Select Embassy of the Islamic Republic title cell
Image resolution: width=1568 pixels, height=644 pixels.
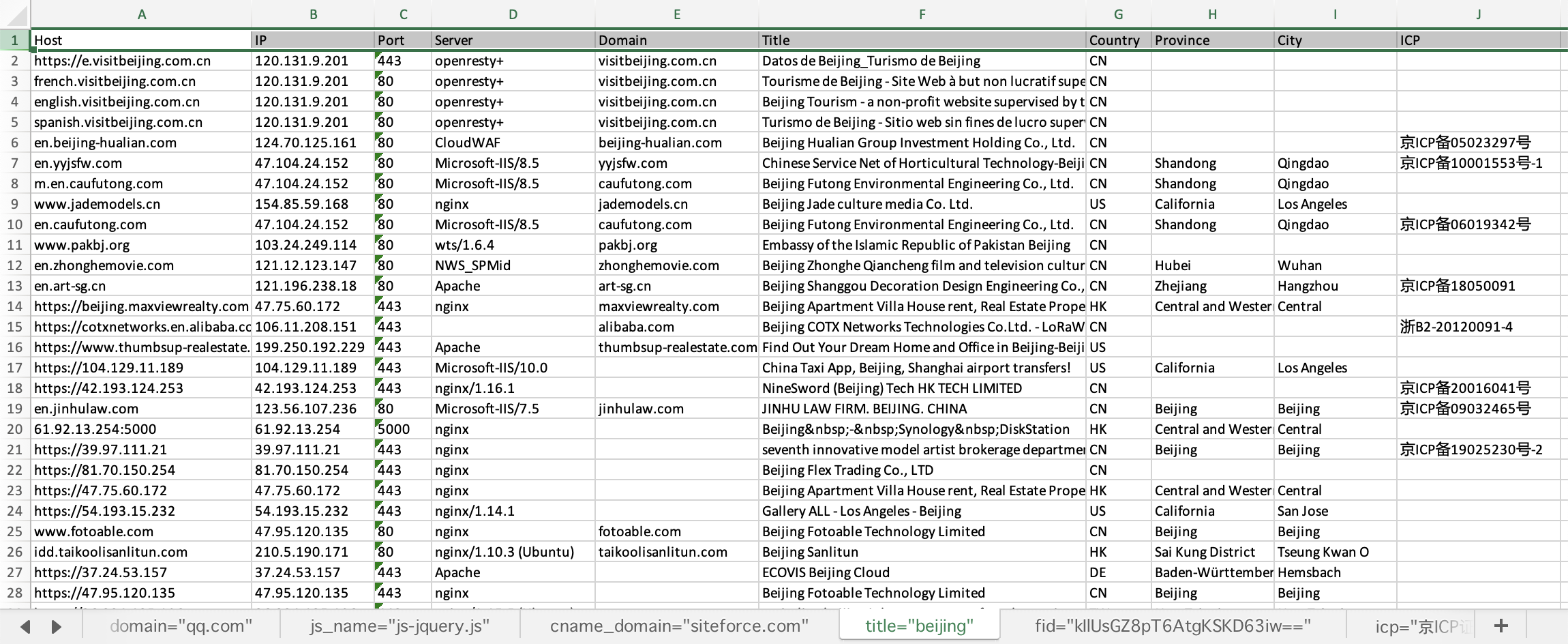922,245
